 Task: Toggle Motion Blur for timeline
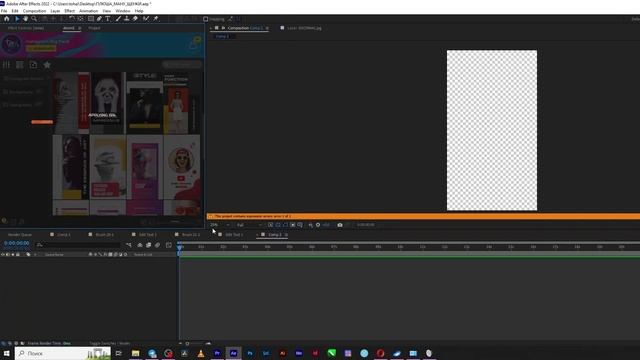click(158, 245)
